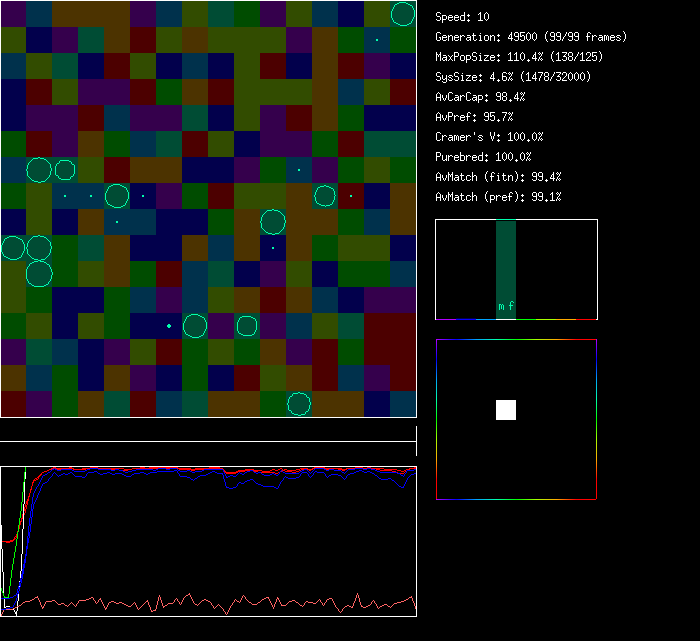Click the circle touching the grid's left edge
Screen dimensions: 700x641
(x=13, y=248)
